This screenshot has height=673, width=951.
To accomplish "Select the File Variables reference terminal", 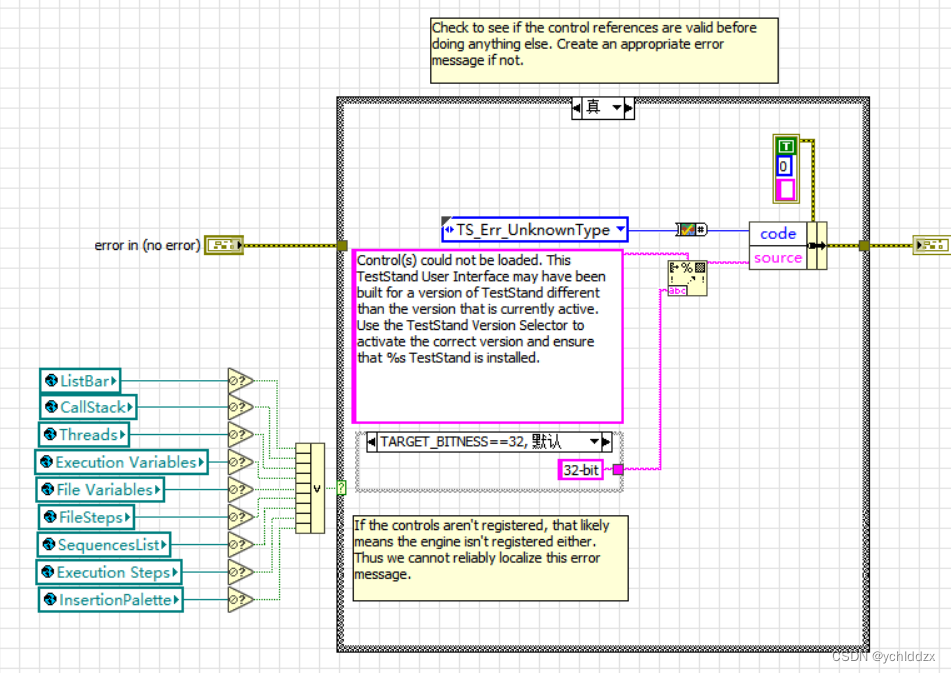I will tap(101, 489).
